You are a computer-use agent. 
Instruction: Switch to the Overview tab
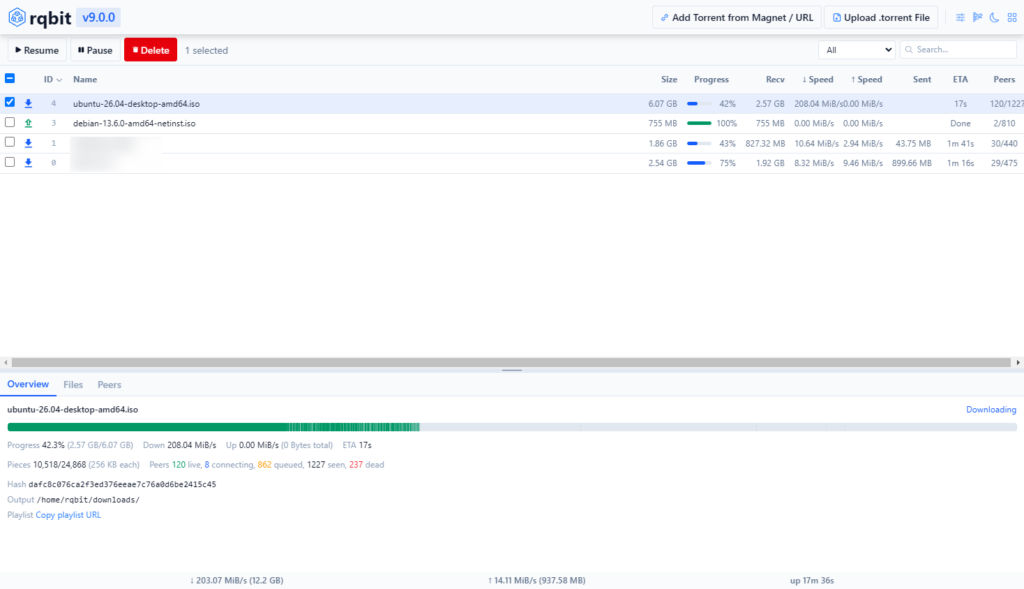(x=28, y=385)
